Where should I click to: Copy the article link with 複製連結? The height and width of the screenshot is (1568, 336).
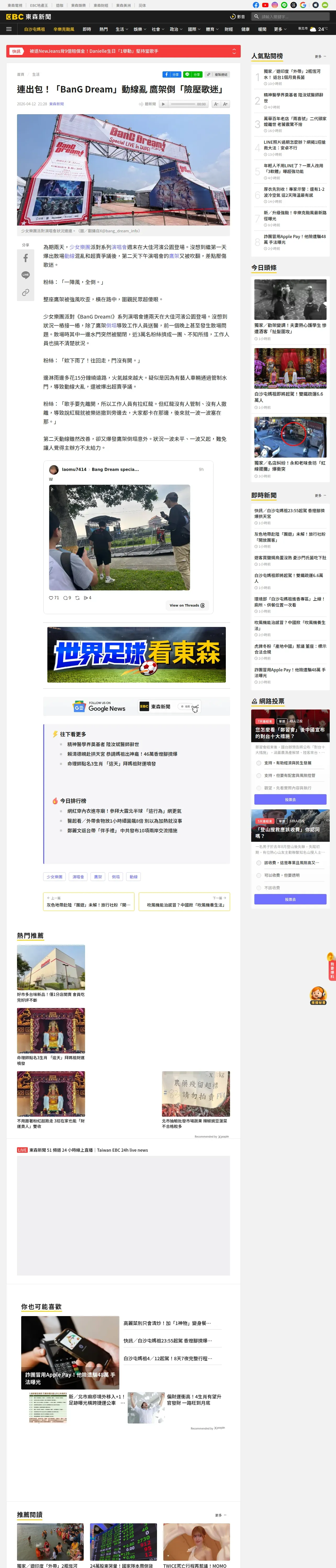[x=217, y=74]
